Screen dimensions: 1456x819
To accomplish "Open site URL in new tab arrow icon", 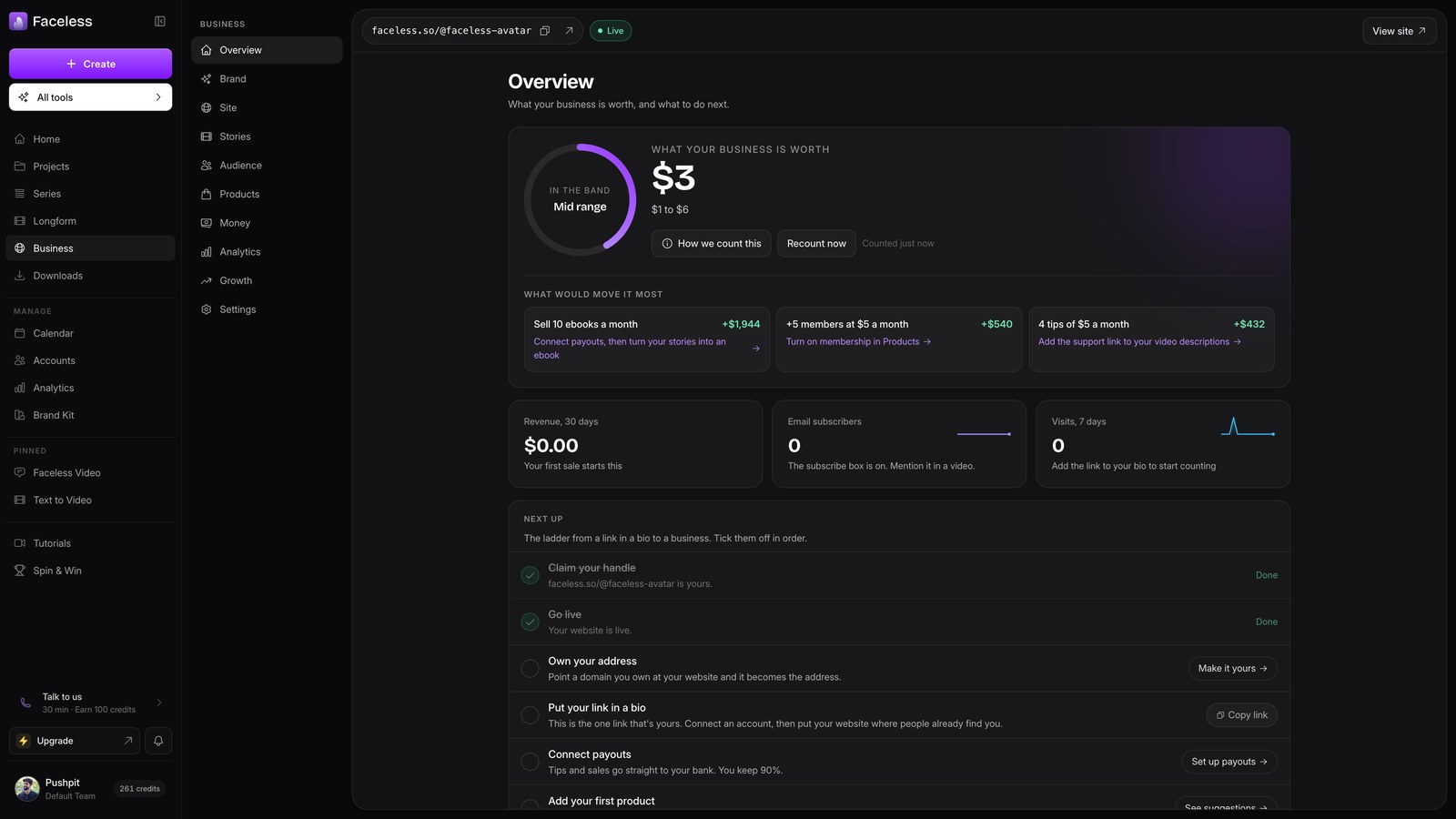I will [x=569, y=31].
